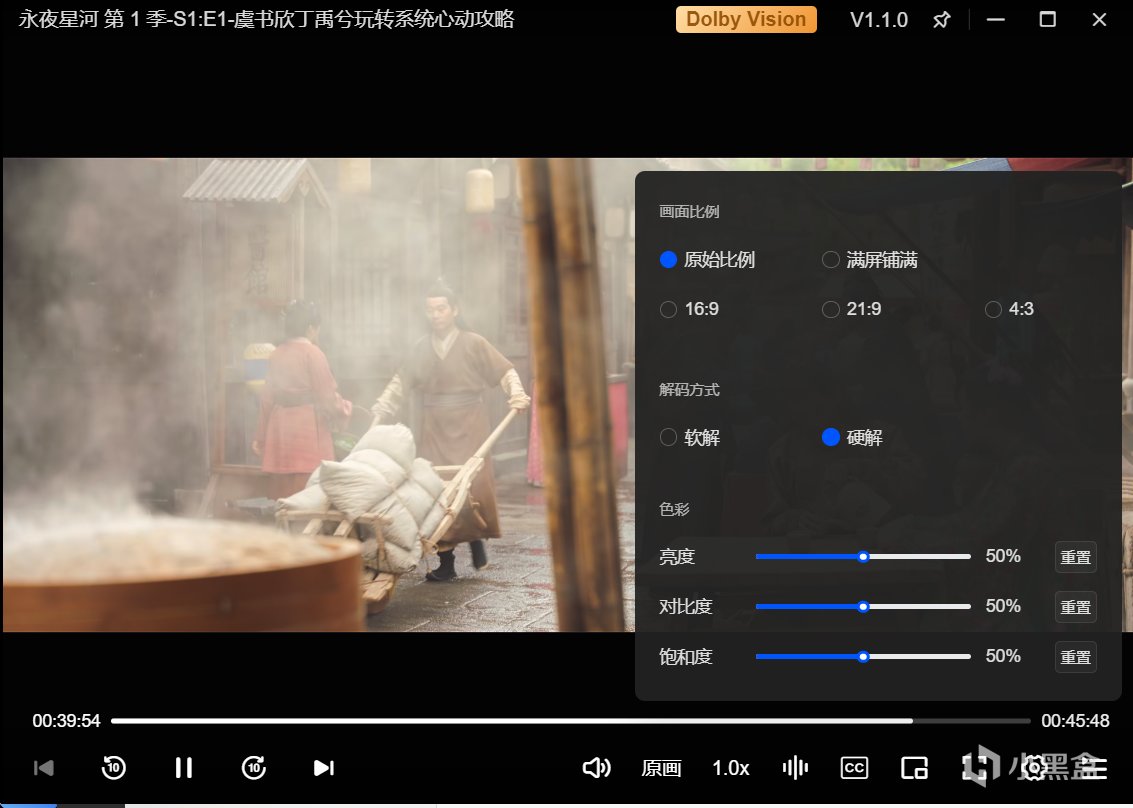
Task: Enable picture-in-picture mini window
Action: point(914,768)
